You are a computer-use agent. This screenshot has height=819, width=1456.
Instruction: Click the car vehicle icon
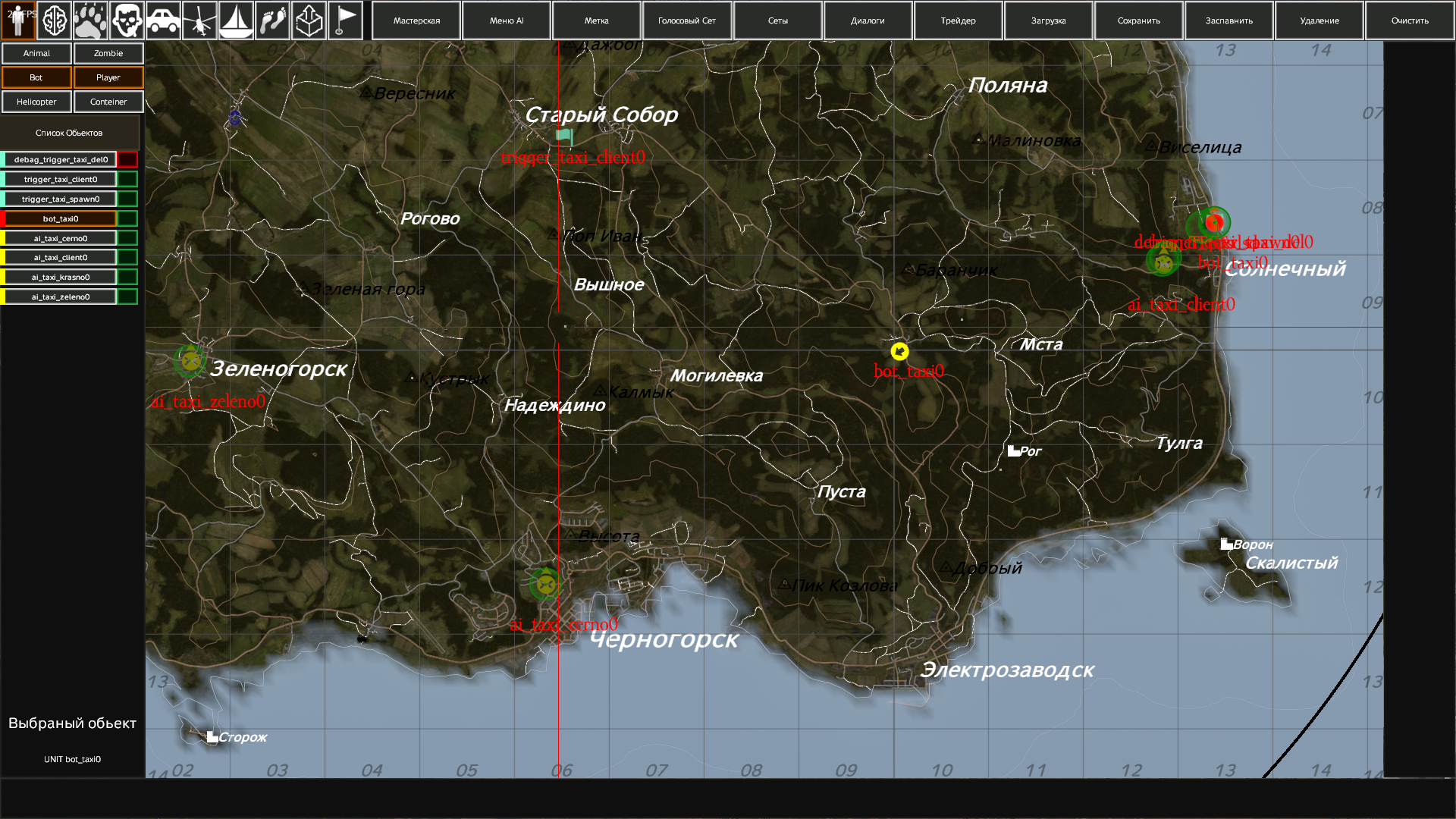coord(163,20)
